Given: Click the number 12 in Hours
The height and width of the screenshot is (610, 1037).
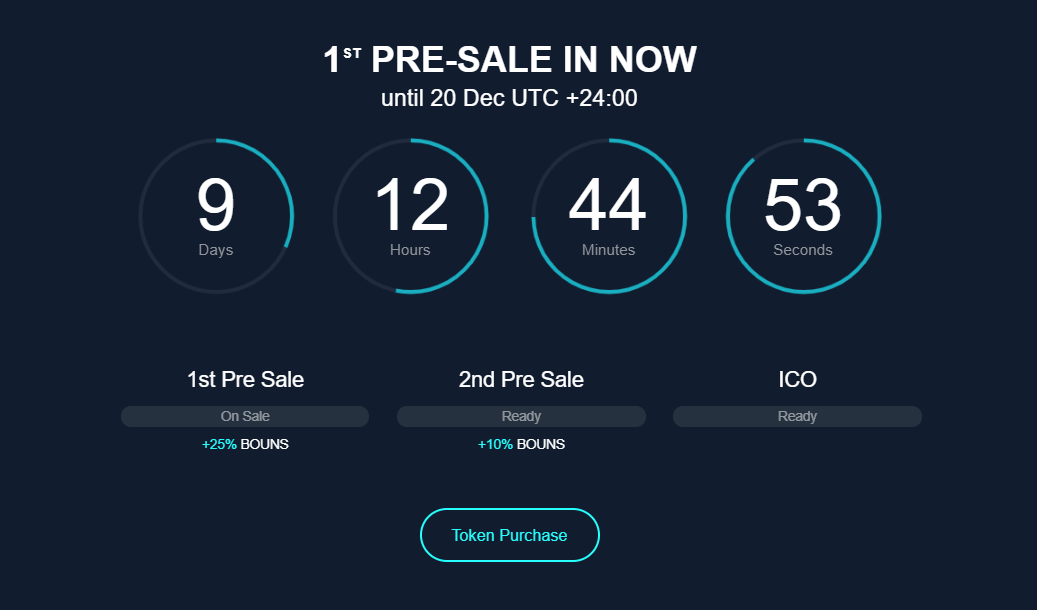Looking at the screenshot, I should (x=411, y=205).
